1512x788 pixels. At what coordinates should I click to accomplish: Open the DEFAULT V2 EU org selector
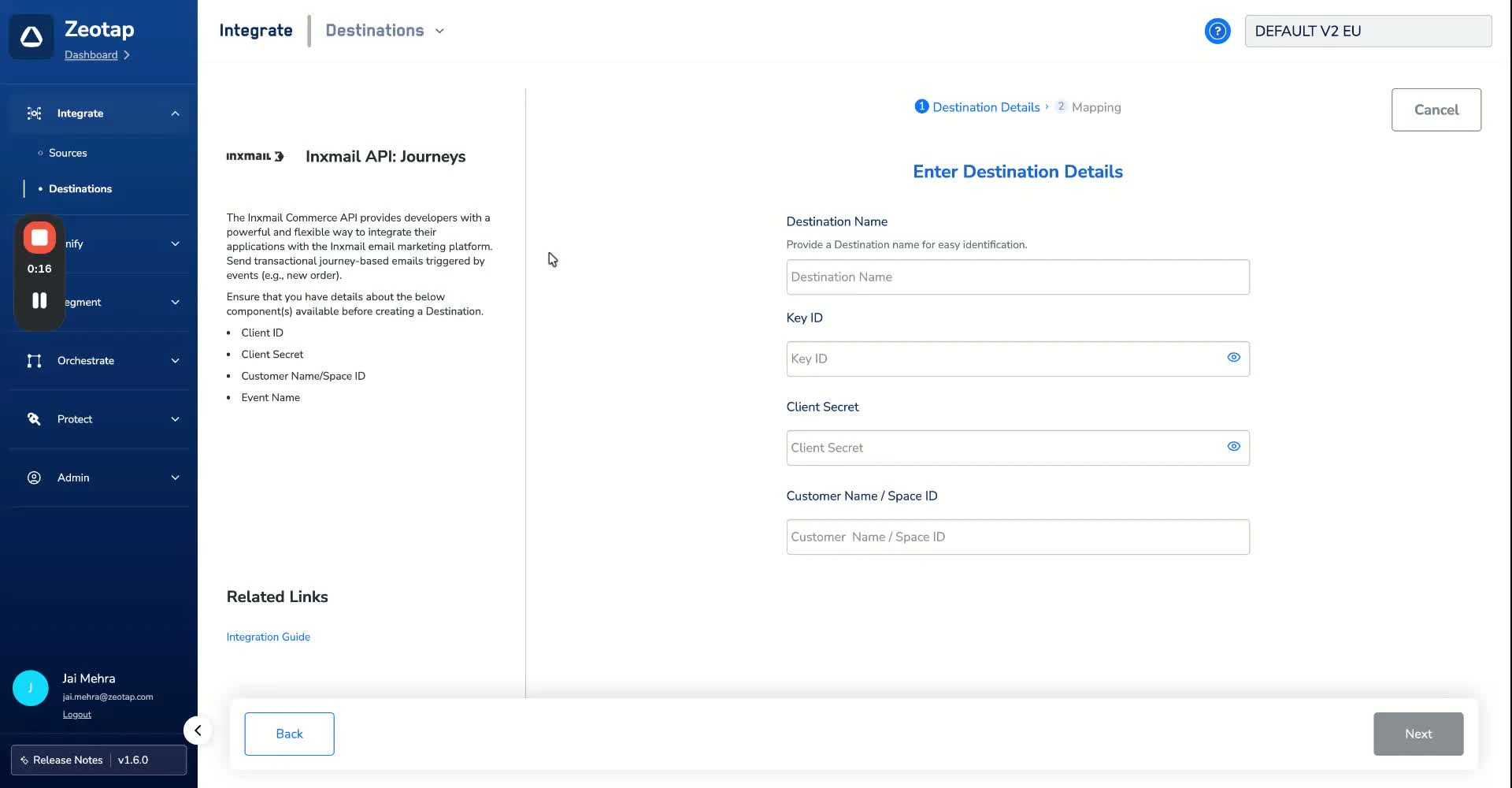coord(1368,31)
